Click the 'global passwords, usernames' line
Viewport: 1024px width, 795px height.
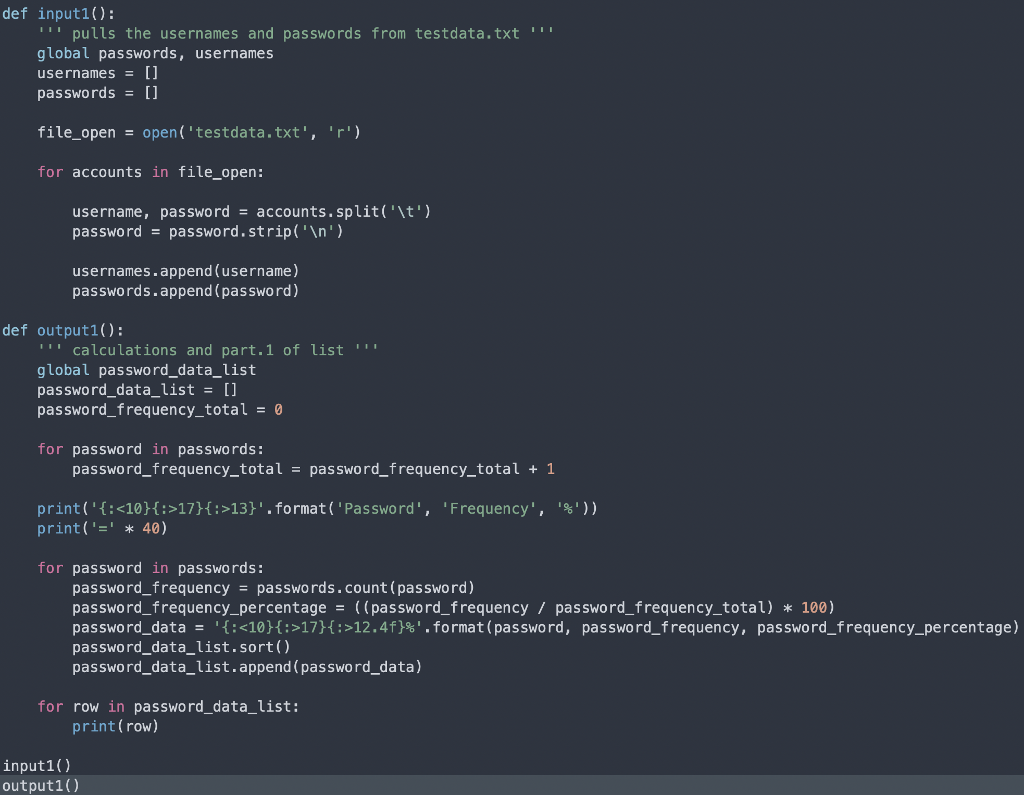(x=155, y=54)
